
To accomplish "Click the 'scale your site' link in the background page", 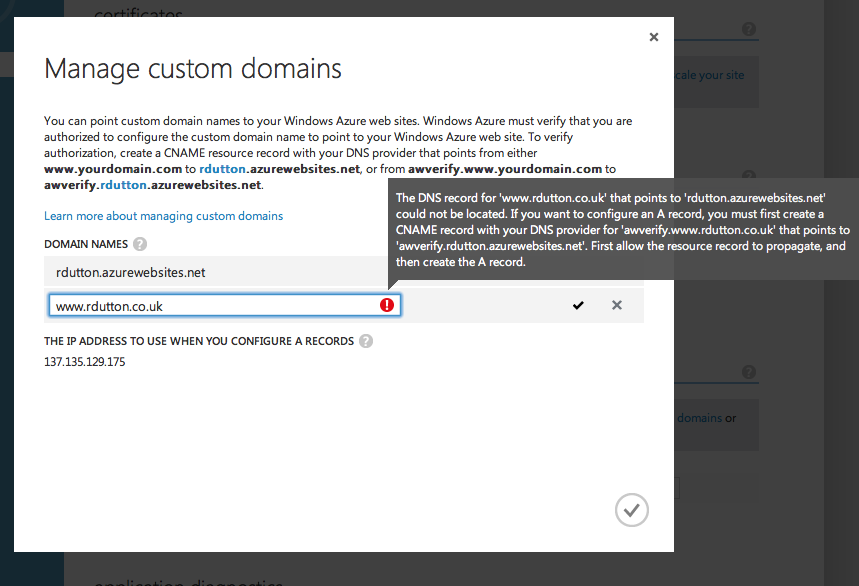I will [x=709, y=75].
